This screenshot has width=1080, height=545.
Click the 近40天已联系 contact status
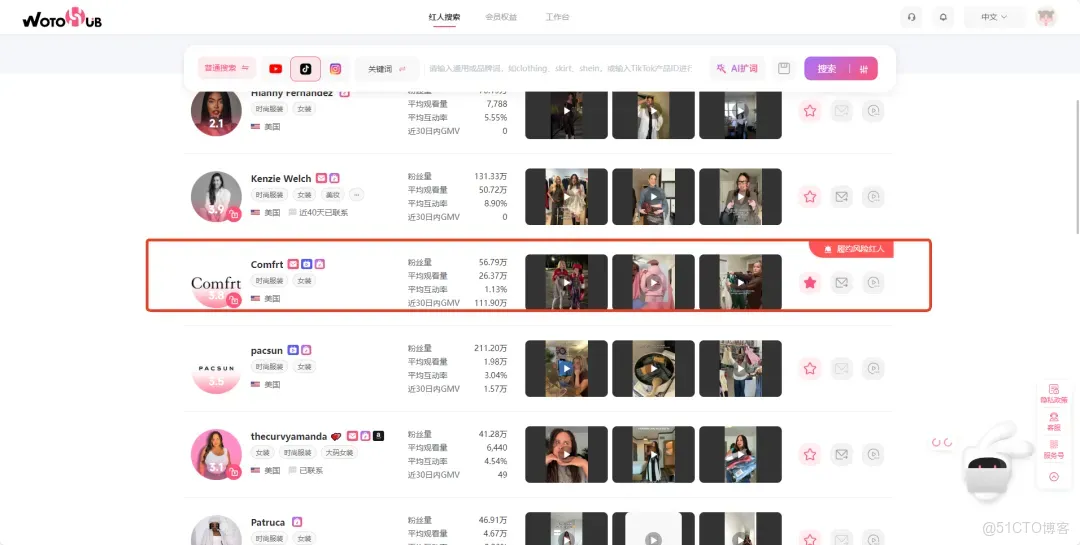318,213
